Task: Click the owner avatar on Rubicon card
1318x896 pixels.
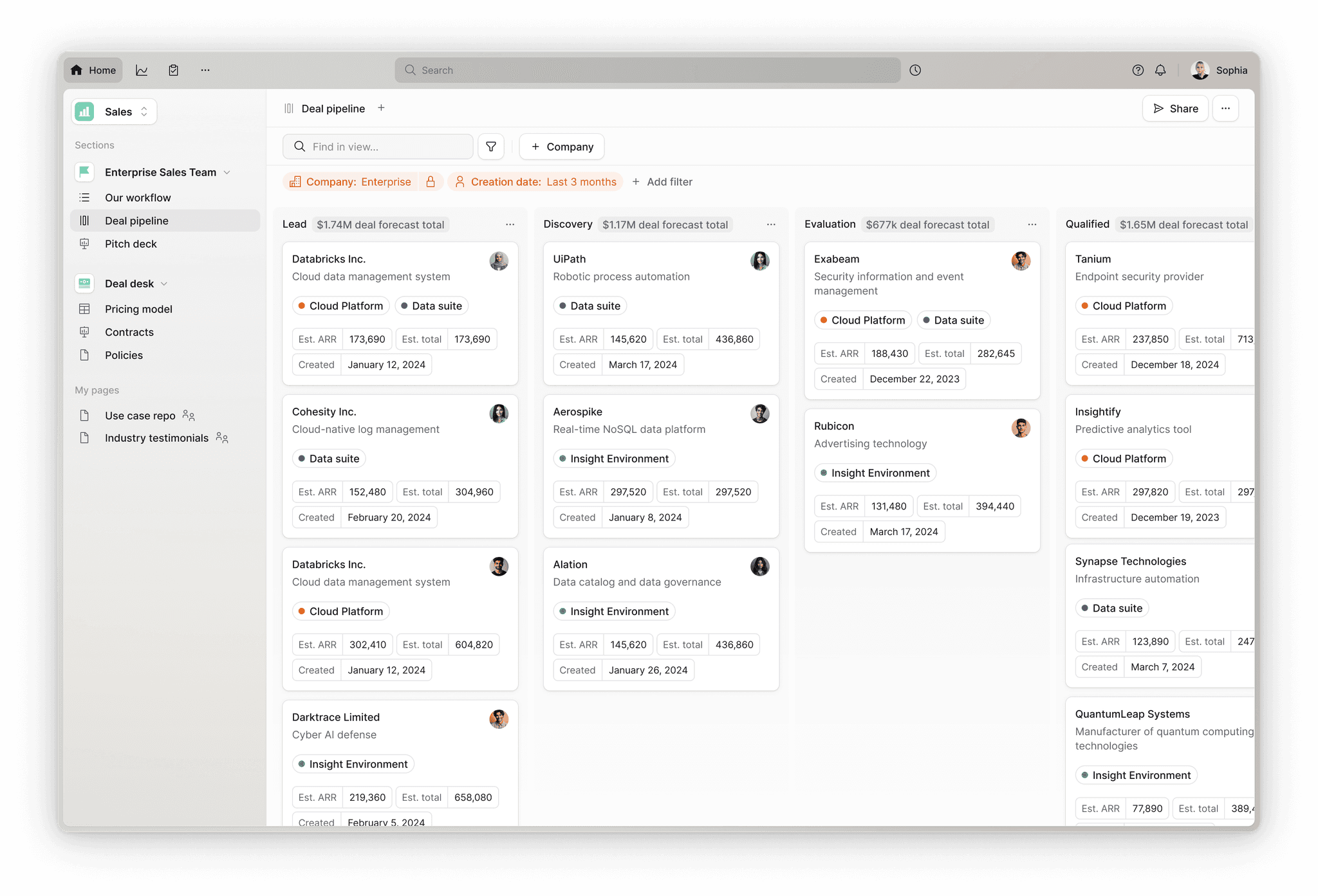Action: pyautogui.click(x=1021, y=428)
